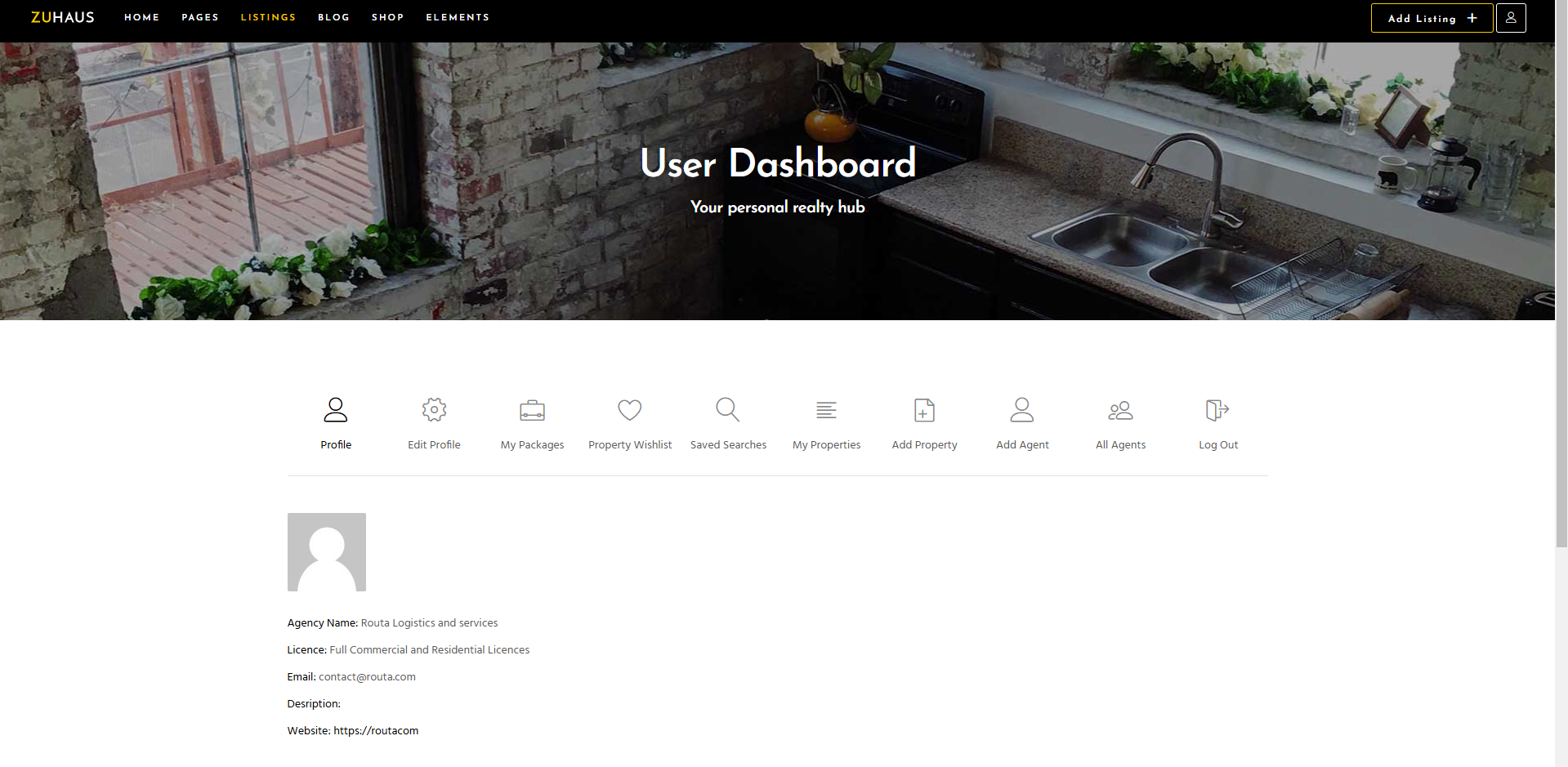The height and width of the screenshot is (767, 1568).
Task: Click the User Dashboard heading
Action: pos(778,163)
